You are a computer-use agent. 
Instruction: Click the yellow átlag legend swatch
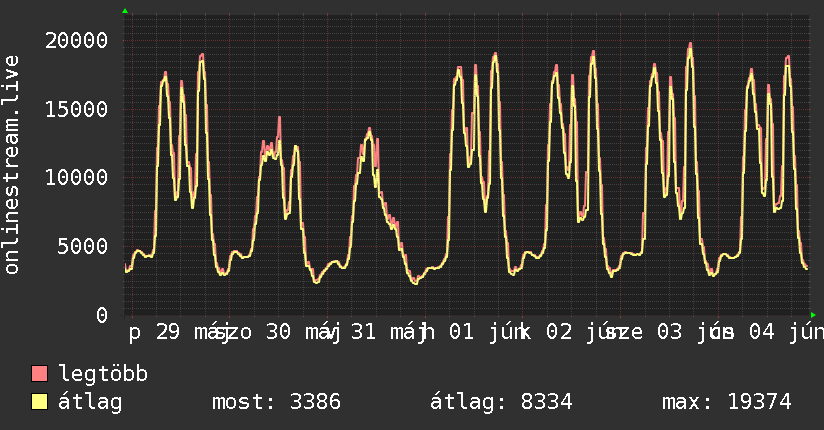[x=39, y=402]
